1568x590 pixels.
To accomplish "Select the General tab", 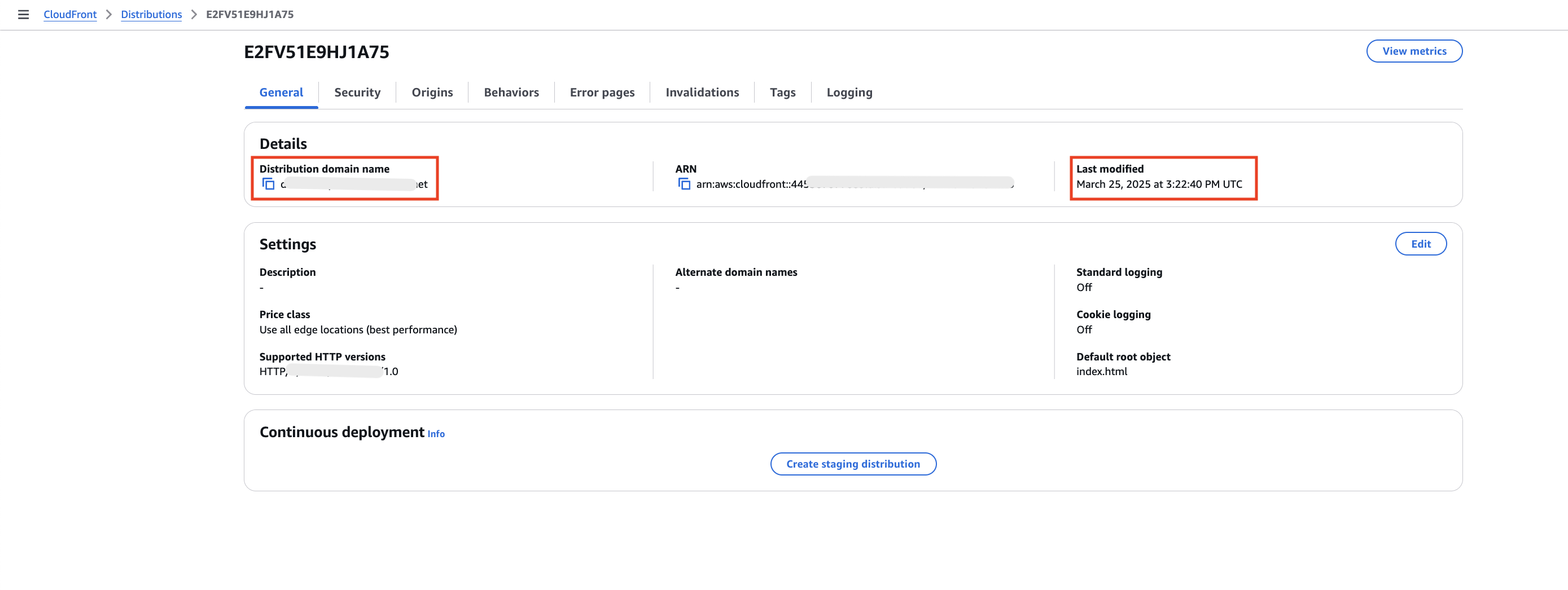I will click(x=281, y=93).
